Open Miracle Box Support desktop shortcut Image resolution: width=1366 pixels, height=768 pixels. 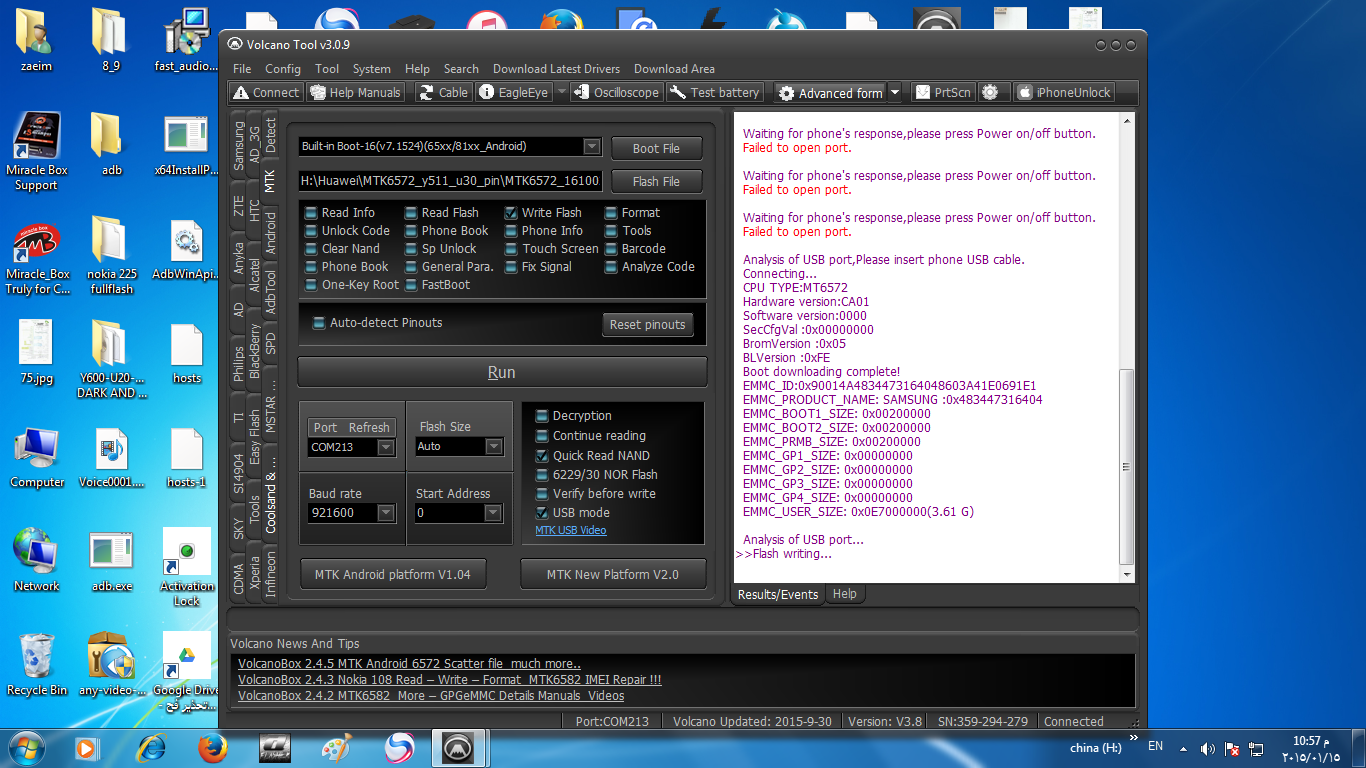pyautogui.click(x=37, y=151)
